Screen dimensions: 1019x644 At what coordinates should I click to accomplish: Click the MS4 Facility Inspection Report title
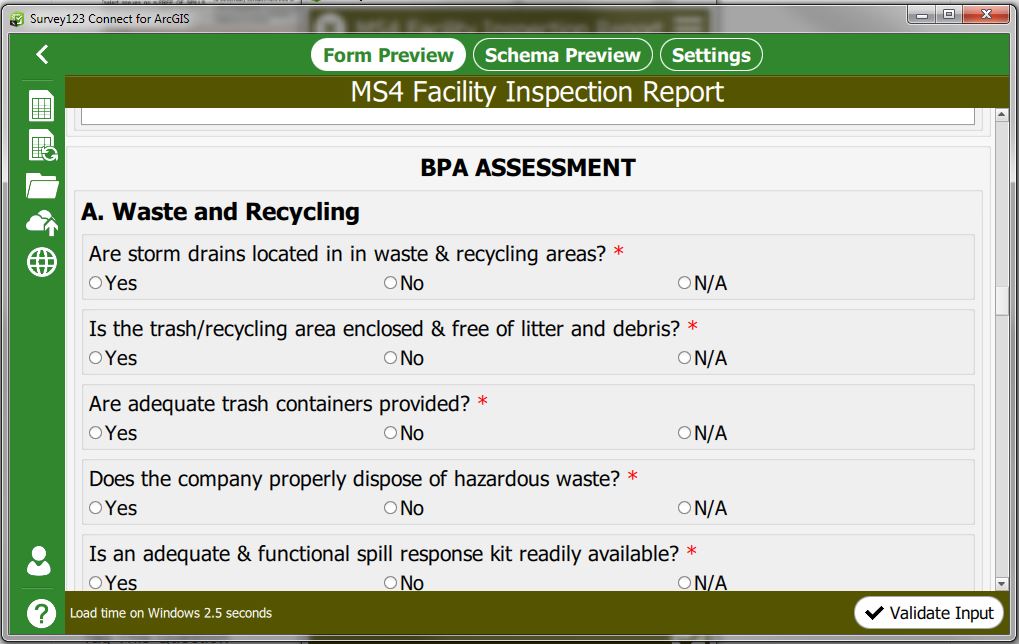tap(537, 92)
